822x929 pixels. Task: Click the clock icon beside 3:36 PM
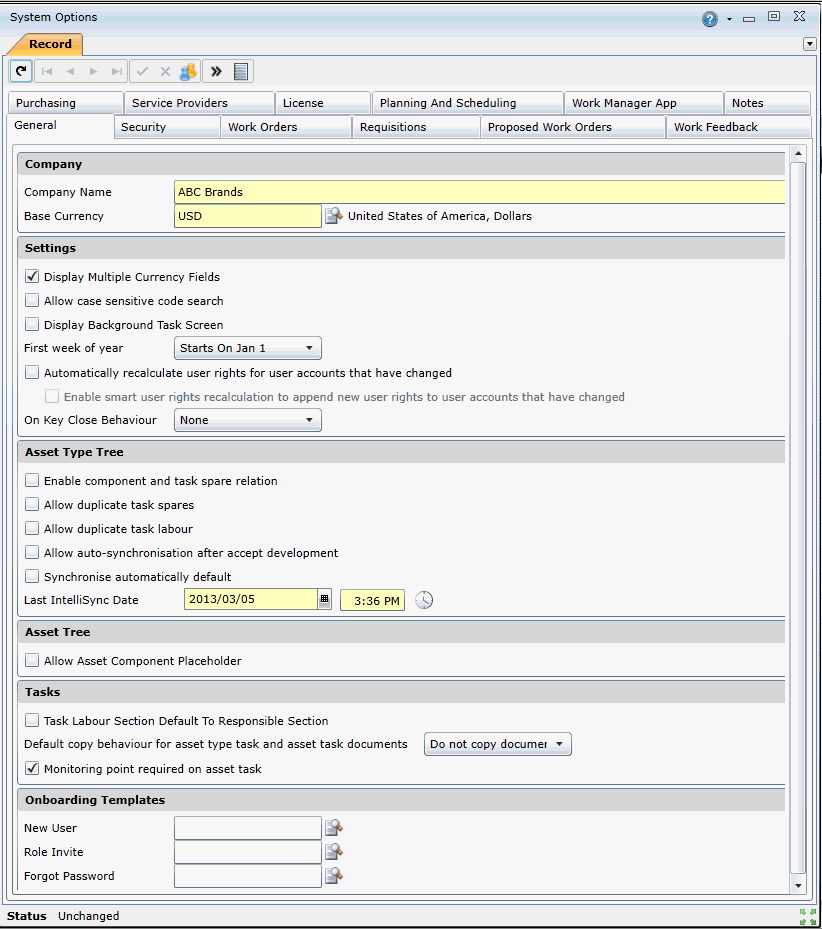pos(424,600)
